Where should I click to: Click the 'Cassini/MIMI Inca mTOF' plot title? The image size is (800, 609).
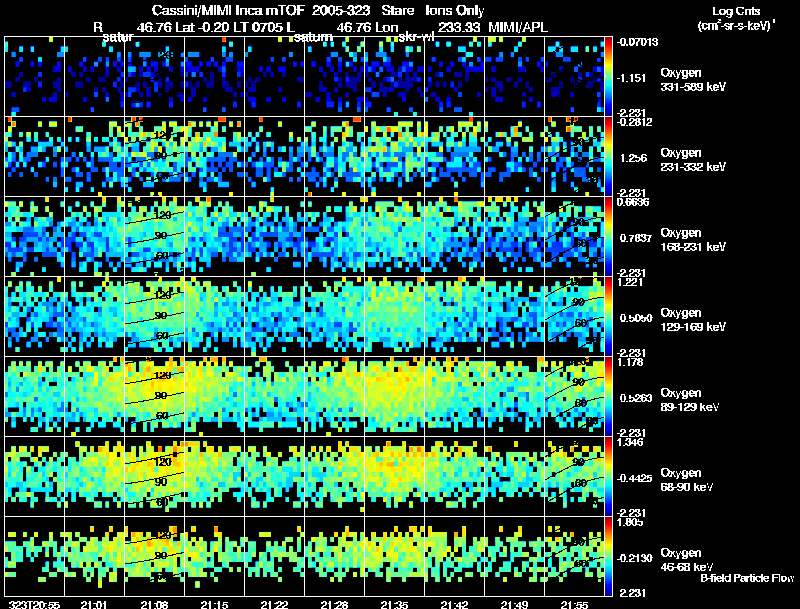pyautogui.click(x=228, y=11)
